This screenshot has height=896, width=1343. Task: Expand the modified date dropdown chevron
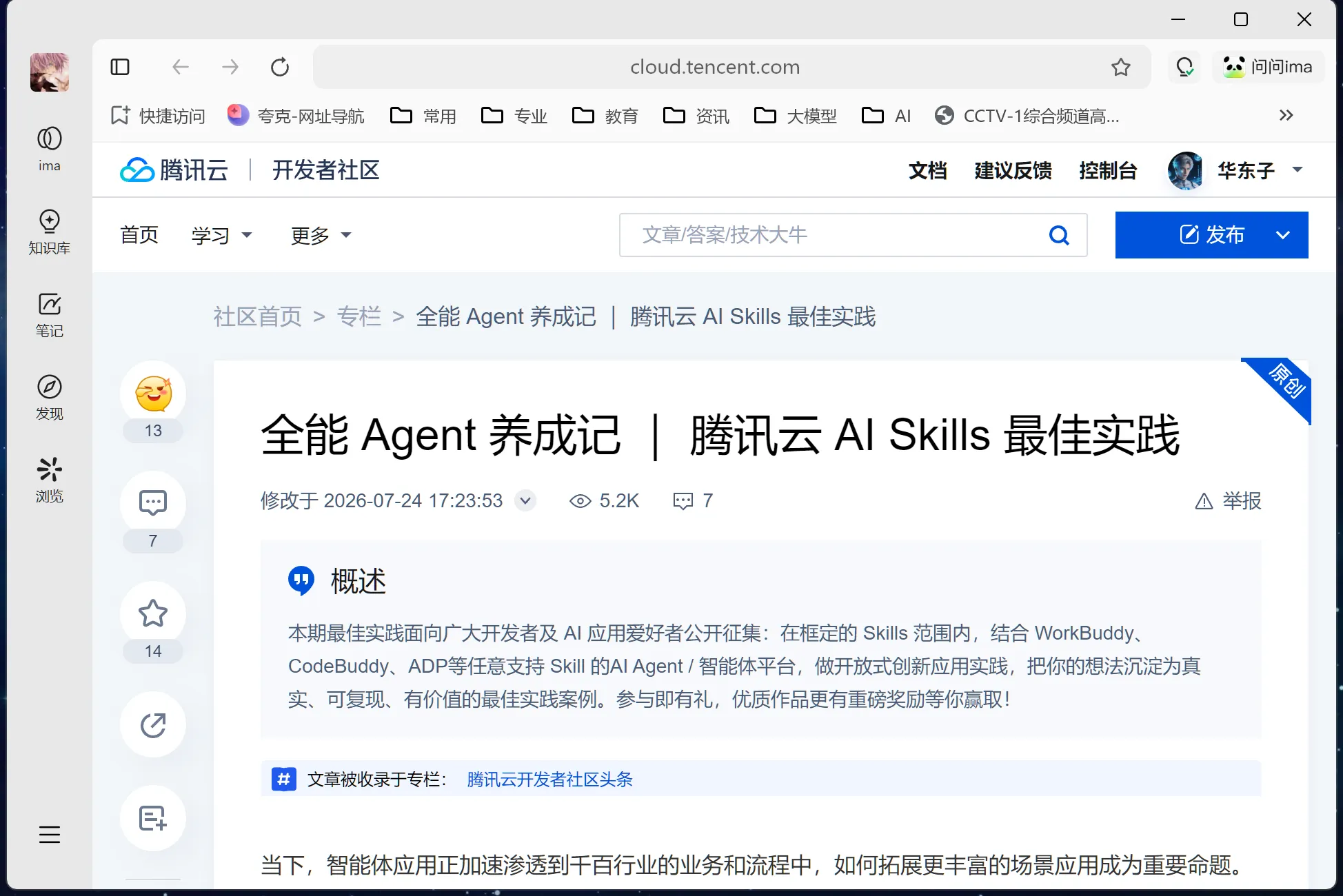click(x=525, y=500)
